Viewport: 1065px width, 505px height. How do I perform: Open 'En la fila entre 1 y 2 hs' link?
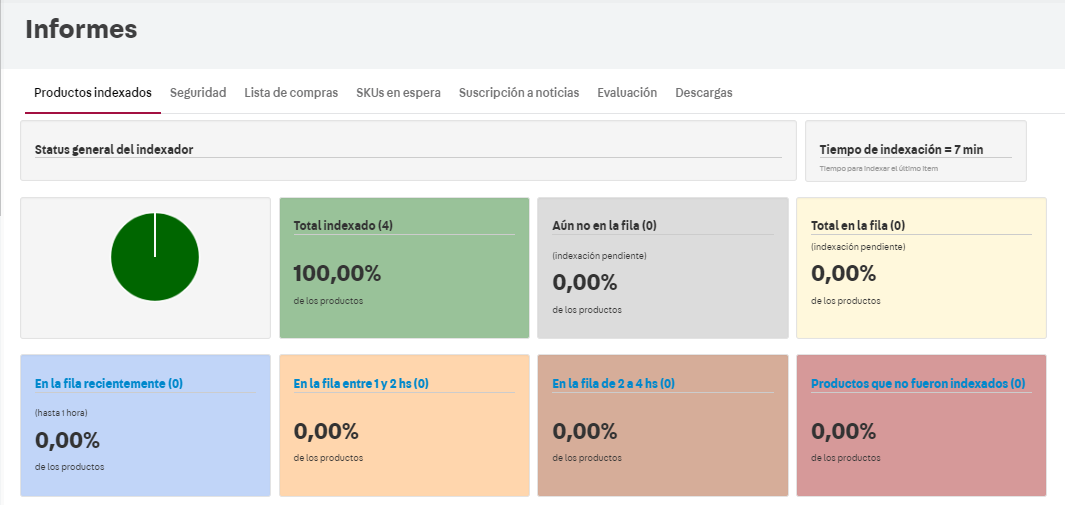pos(361,383)
